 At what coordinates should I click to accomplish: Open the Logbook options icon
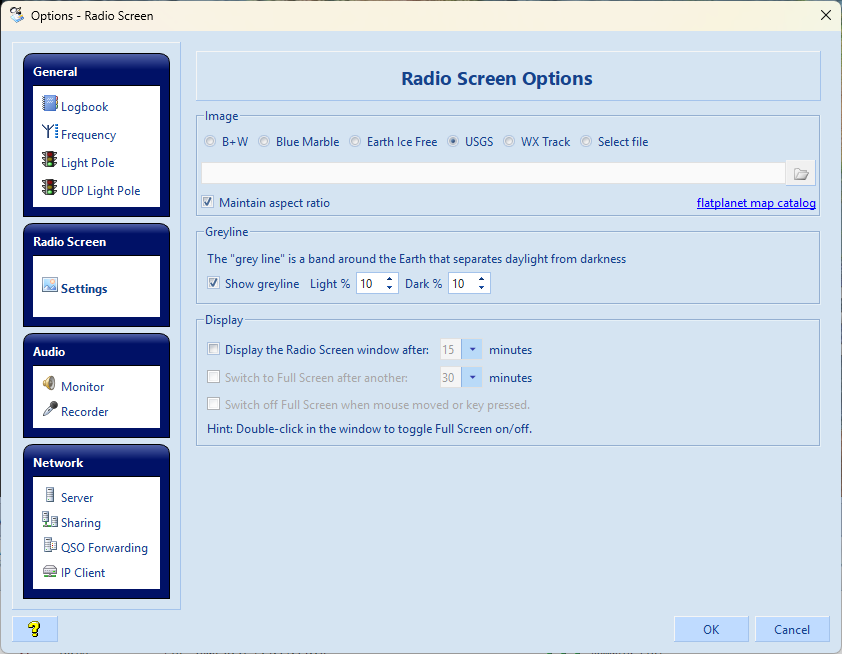(50, 104)
